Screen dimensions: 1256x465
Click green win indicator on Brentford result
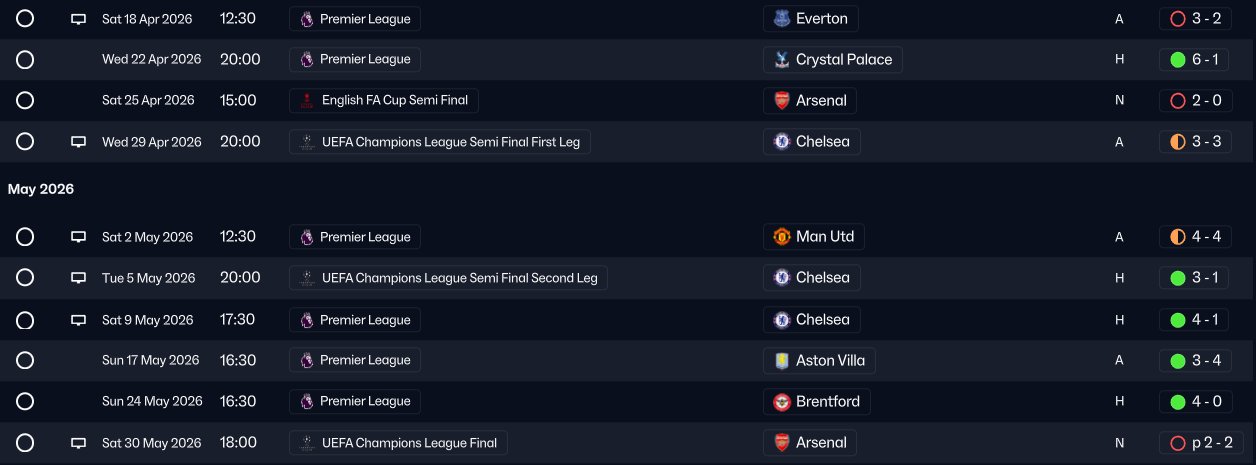pyautogui.click(x=1177, y=402)
